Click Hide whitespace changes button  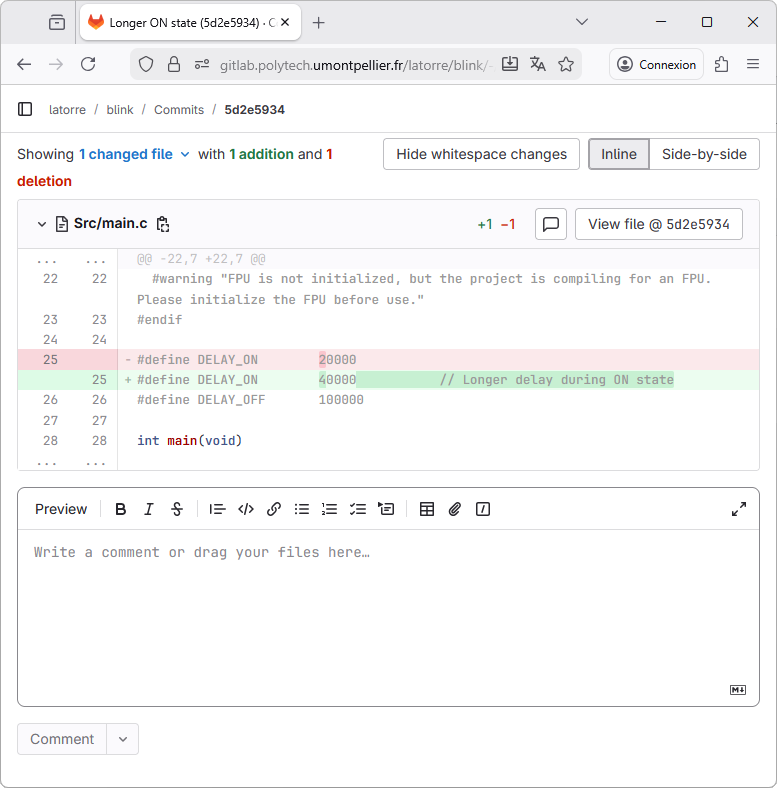coord(481,154)
